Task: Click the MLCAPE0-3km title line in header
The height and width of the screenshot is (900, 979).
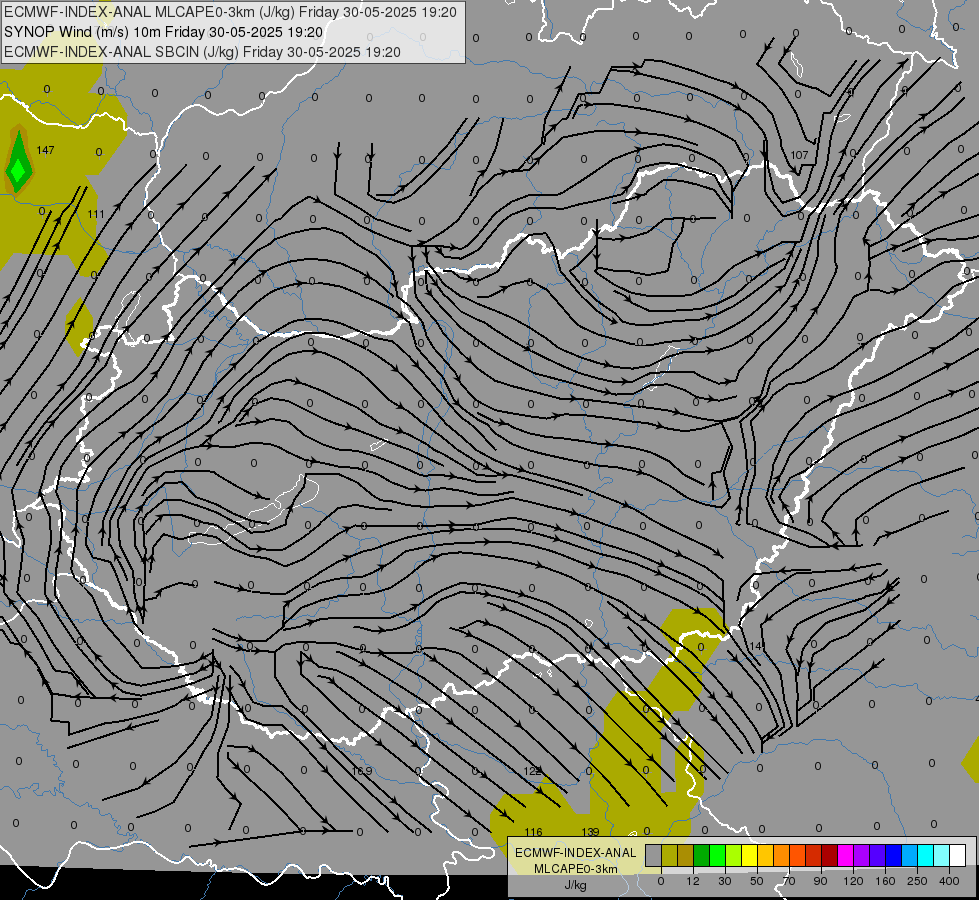Action: point(230,12)
